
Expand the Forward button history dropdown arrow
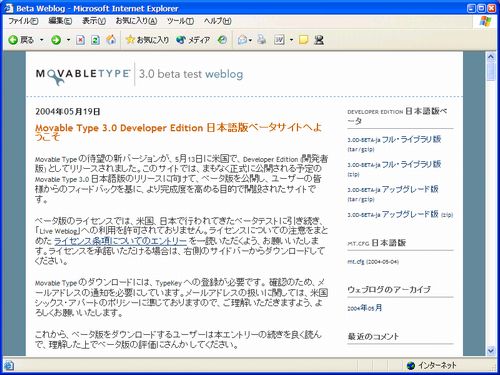(x=68, y=40)
